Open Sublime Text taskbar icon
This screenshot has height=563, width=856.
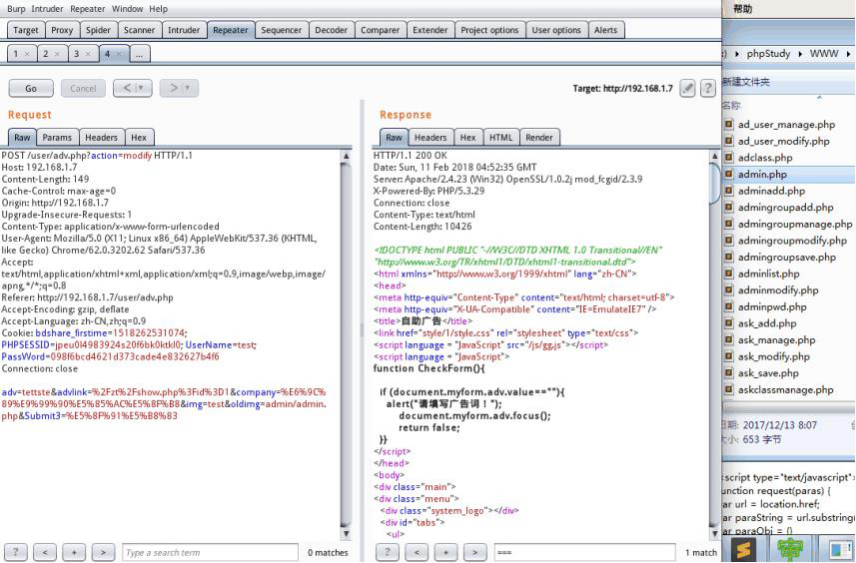point(743,549)
